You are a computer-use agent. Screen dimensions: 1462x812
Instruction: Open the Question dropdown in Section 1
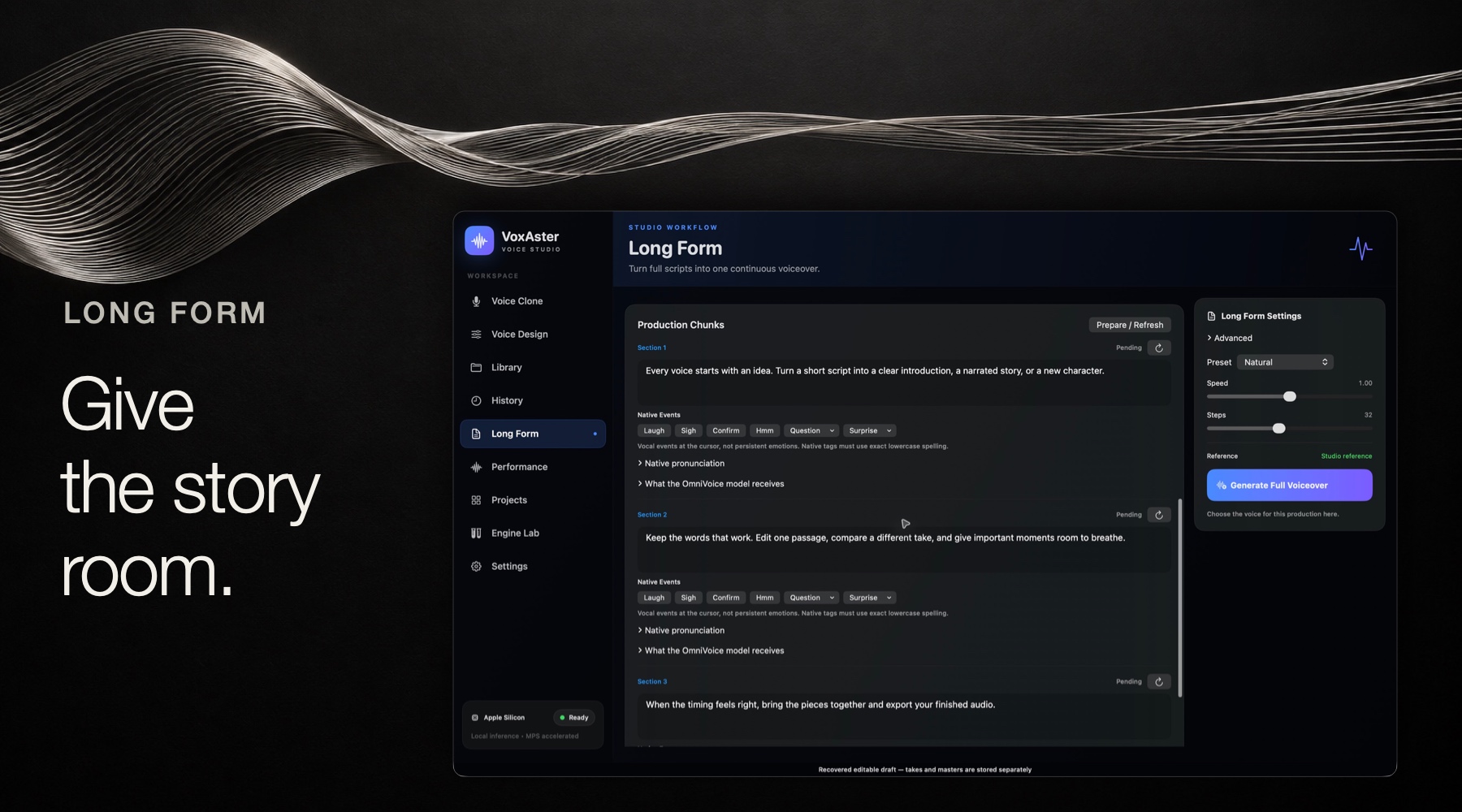coord(811,431)
